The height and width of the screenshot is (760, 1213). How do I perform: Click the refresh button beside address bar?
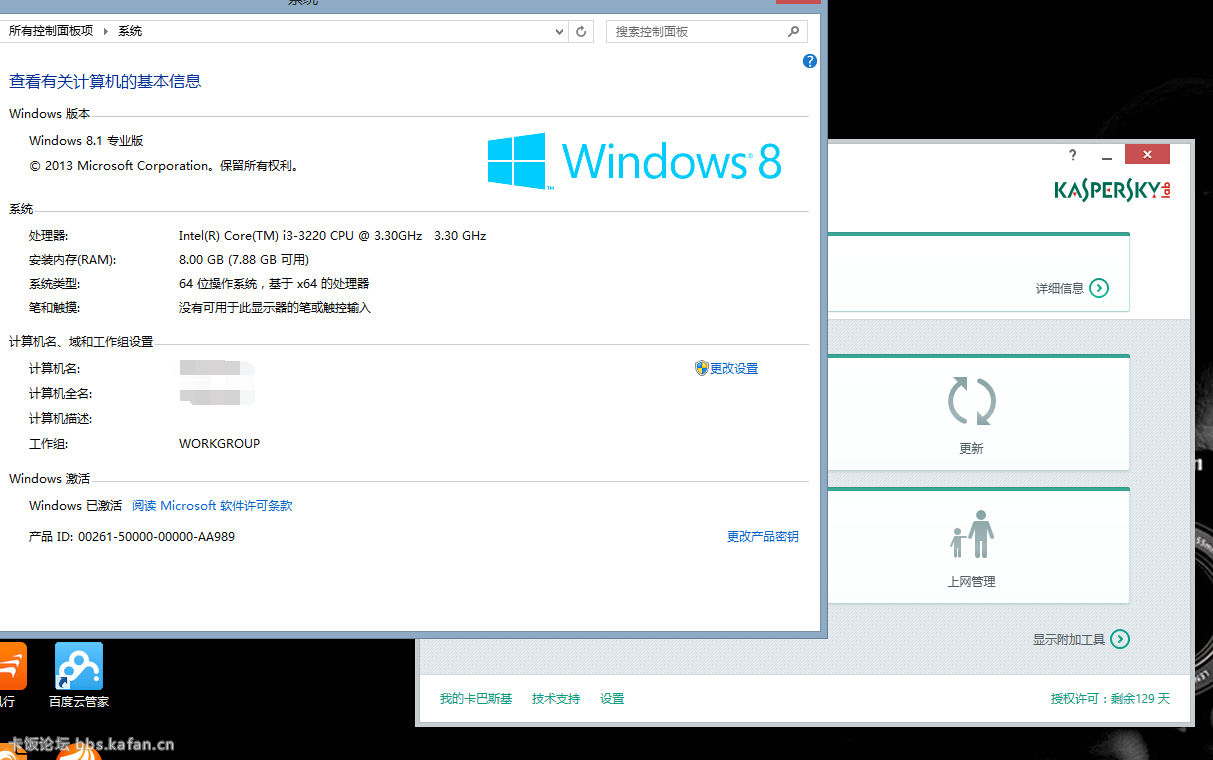[582, 31]
